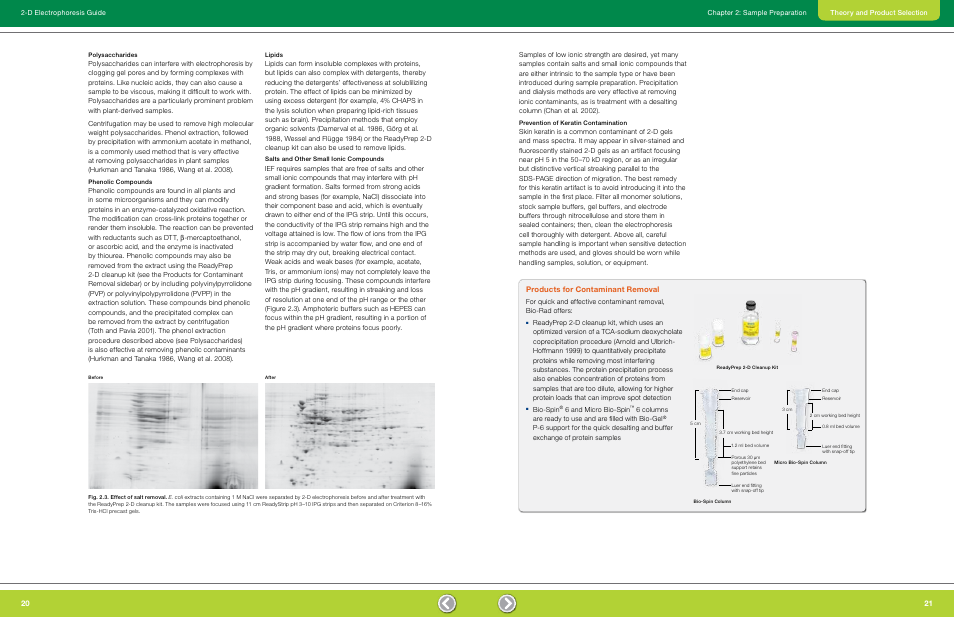Go to the previous page arrow

pos(447,603)
